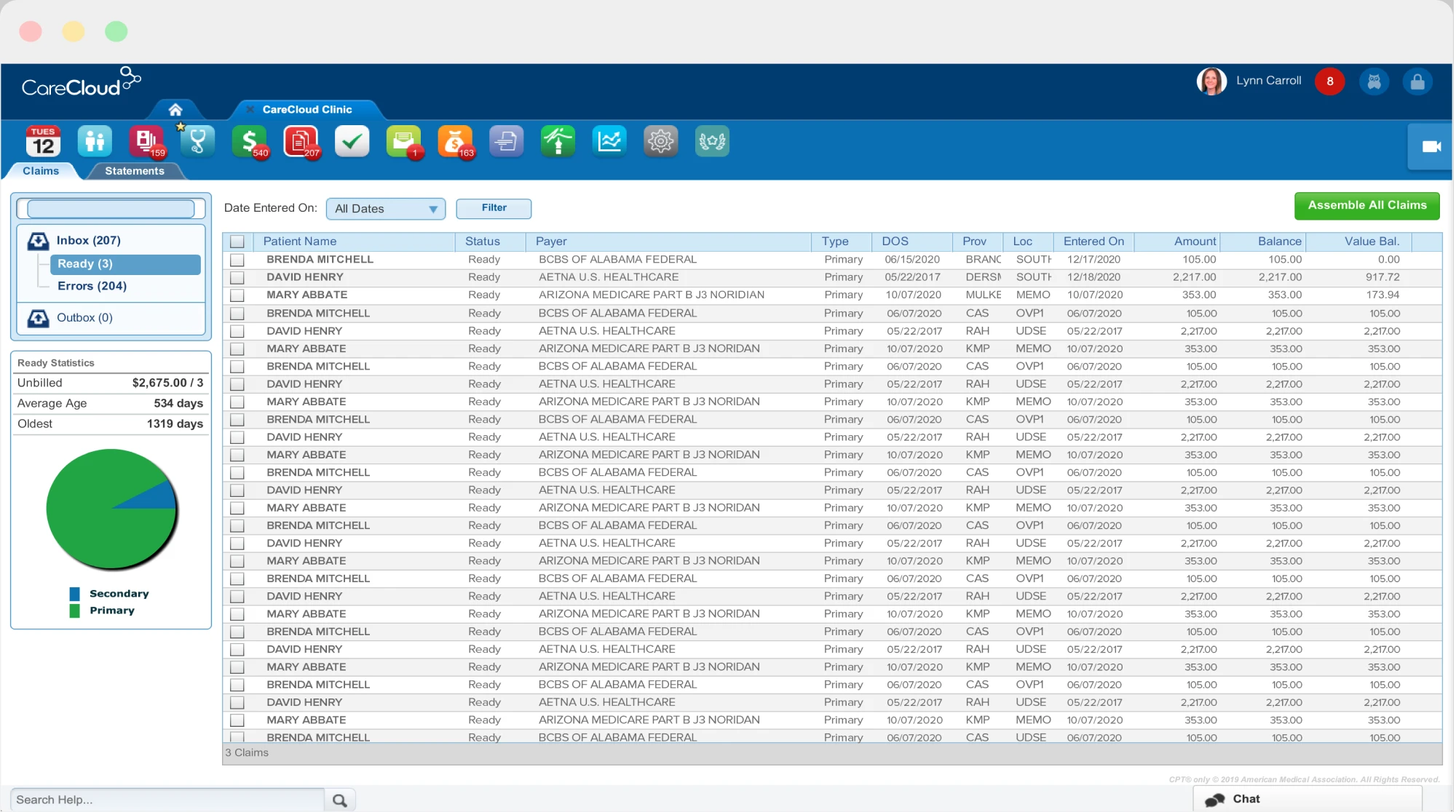Select Errors (204) in the inbox tree
This screenshot has height=812, width=1456.
tap(92, 286)
